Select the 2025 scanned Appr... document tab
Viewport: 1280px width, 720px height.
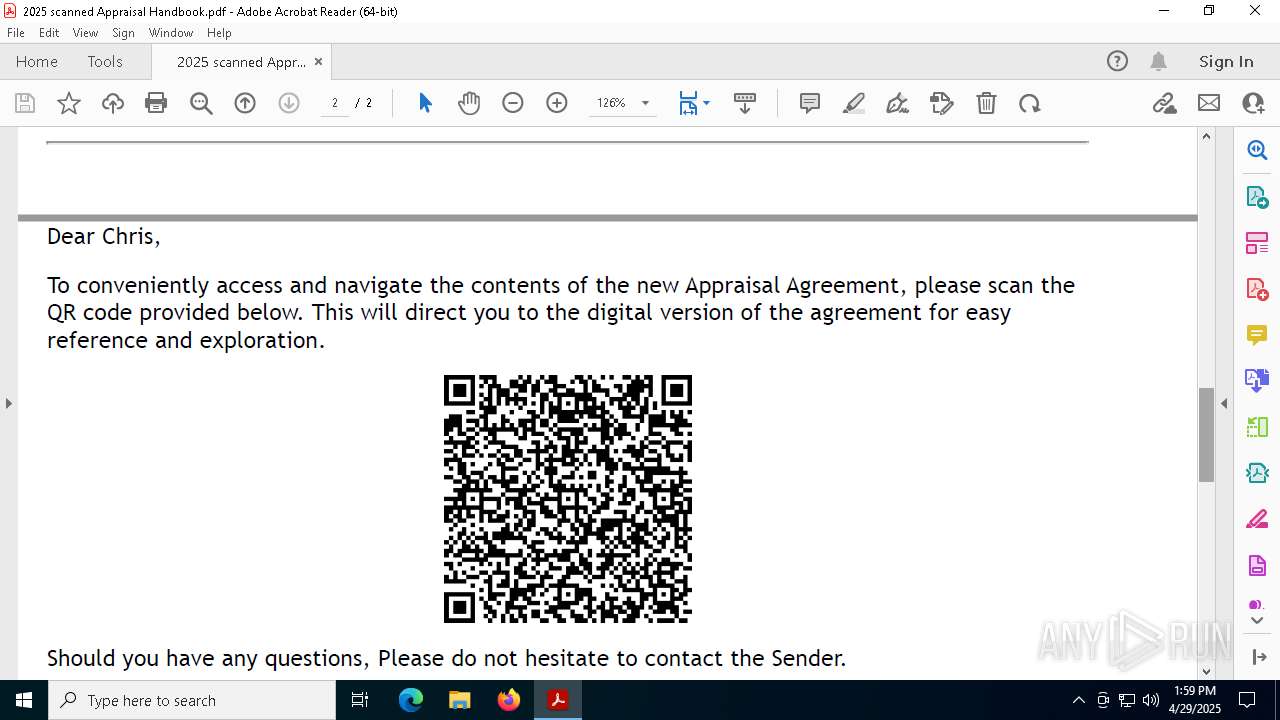(241, 61)
